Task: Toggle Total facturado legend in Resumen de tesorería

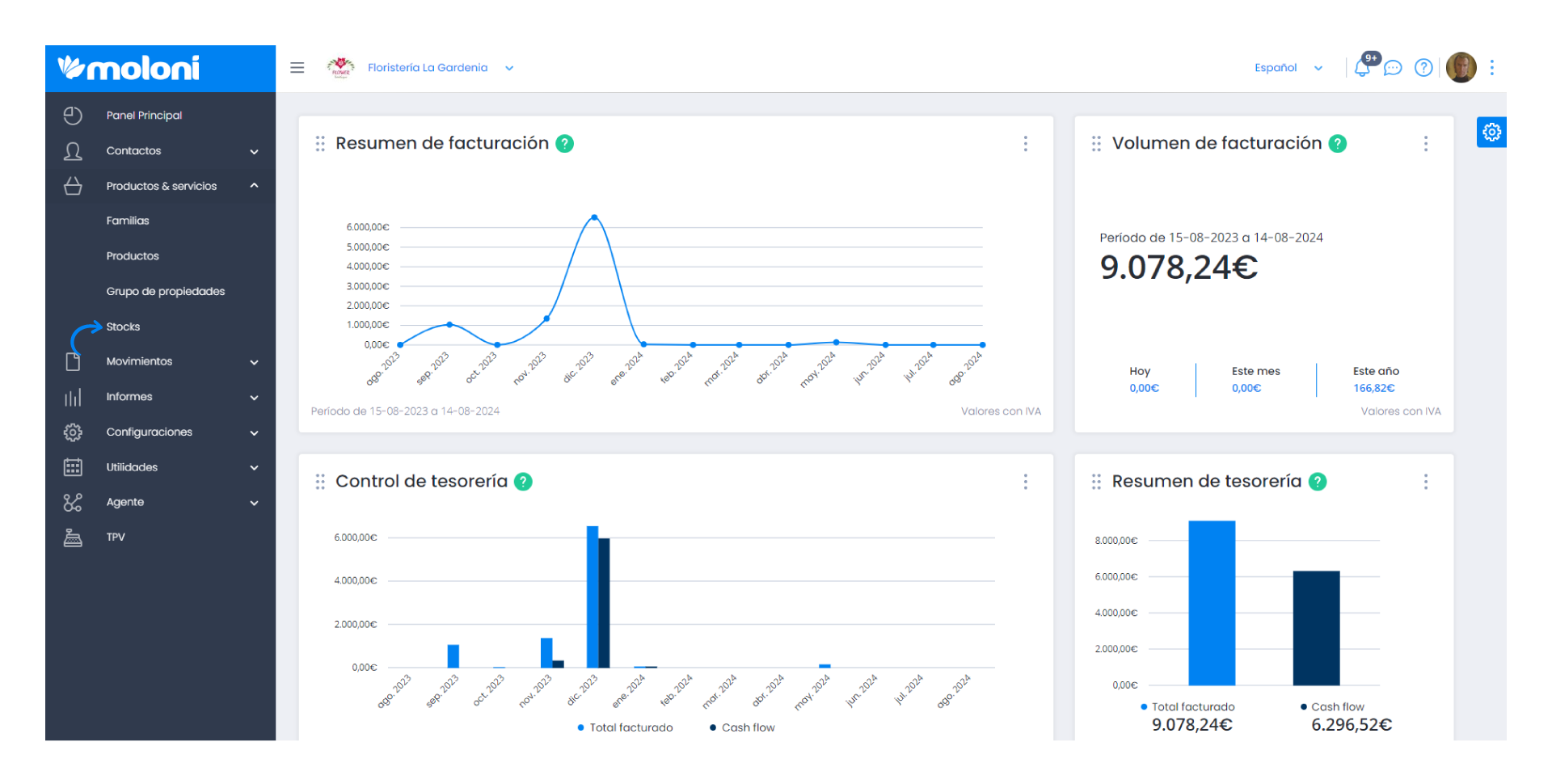Action: click(x=1187, y=707)
